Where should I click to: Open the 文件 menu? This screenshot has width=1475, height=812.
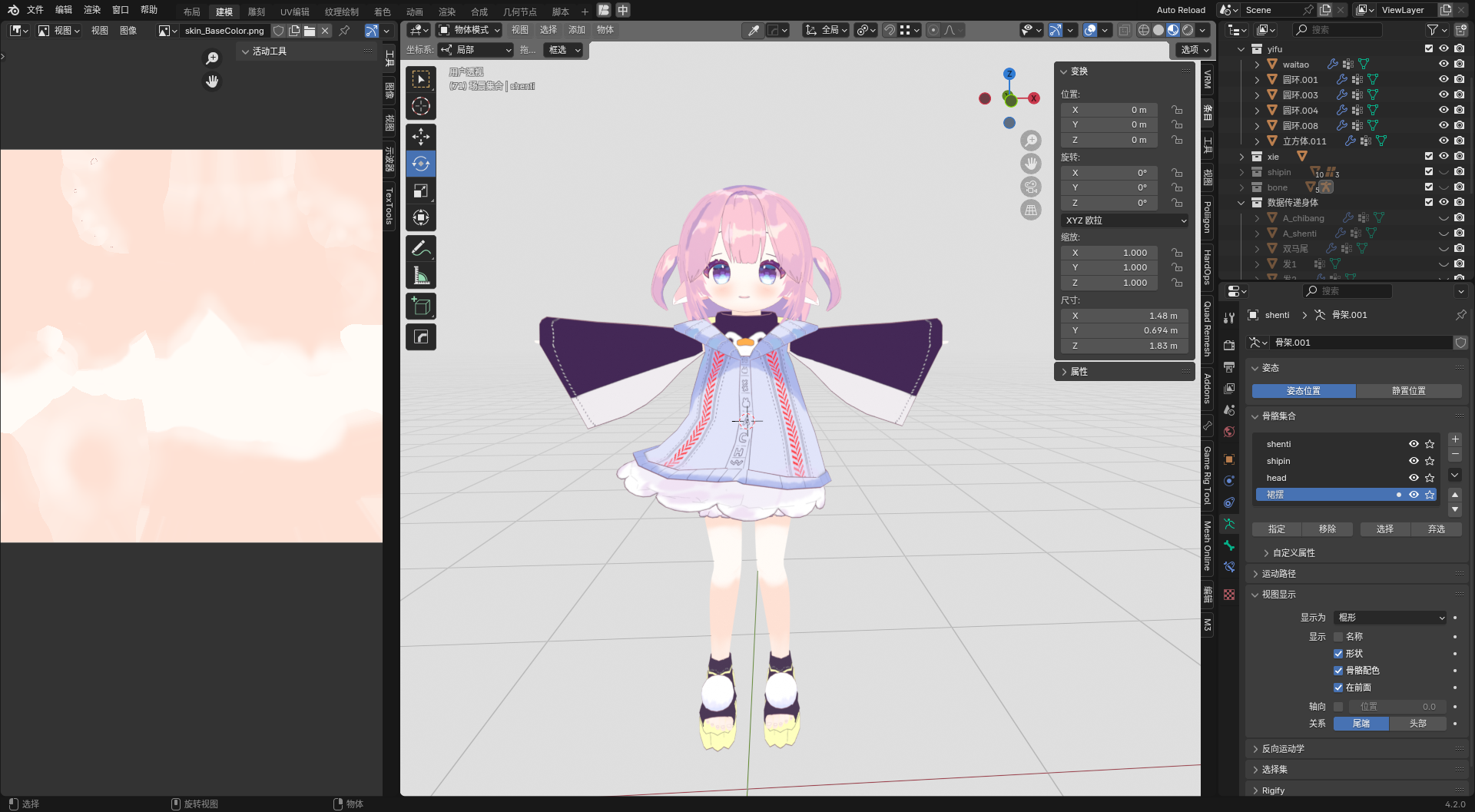(35, 10)
